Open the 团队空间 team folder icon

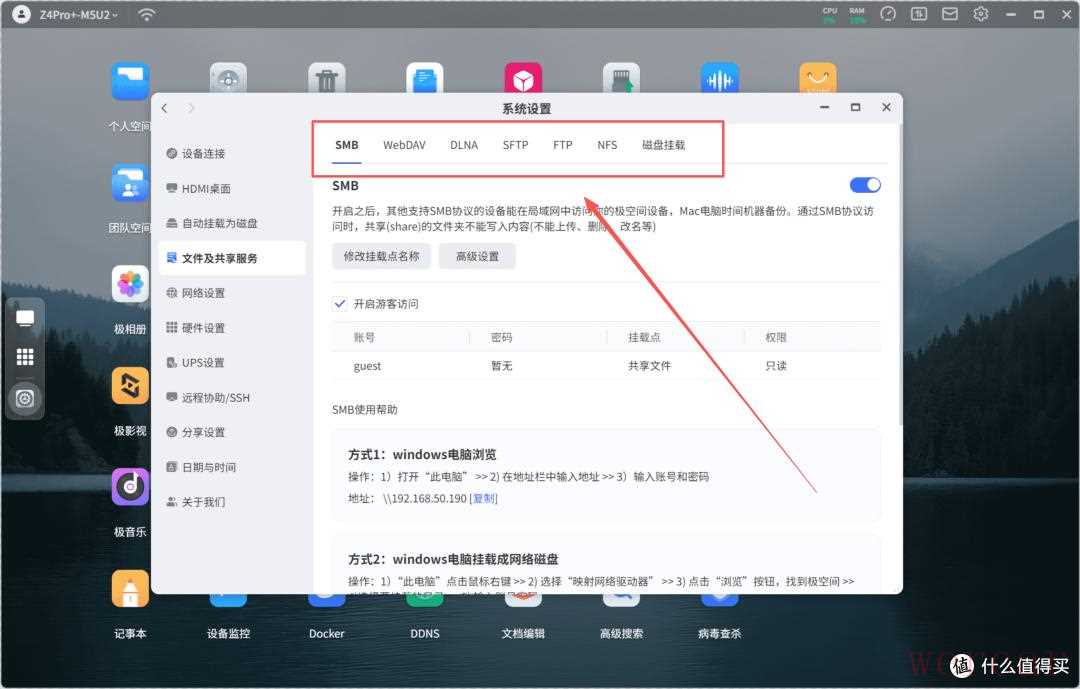[130, 184]
